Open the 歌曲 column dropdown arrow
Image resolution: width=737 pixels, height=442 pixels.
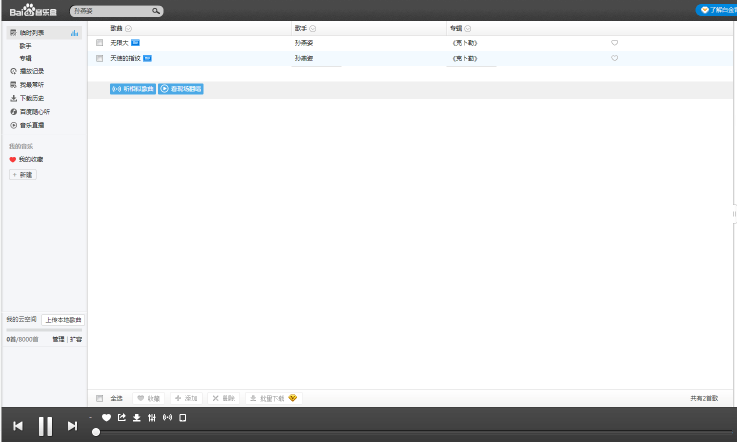coord(128,29)
